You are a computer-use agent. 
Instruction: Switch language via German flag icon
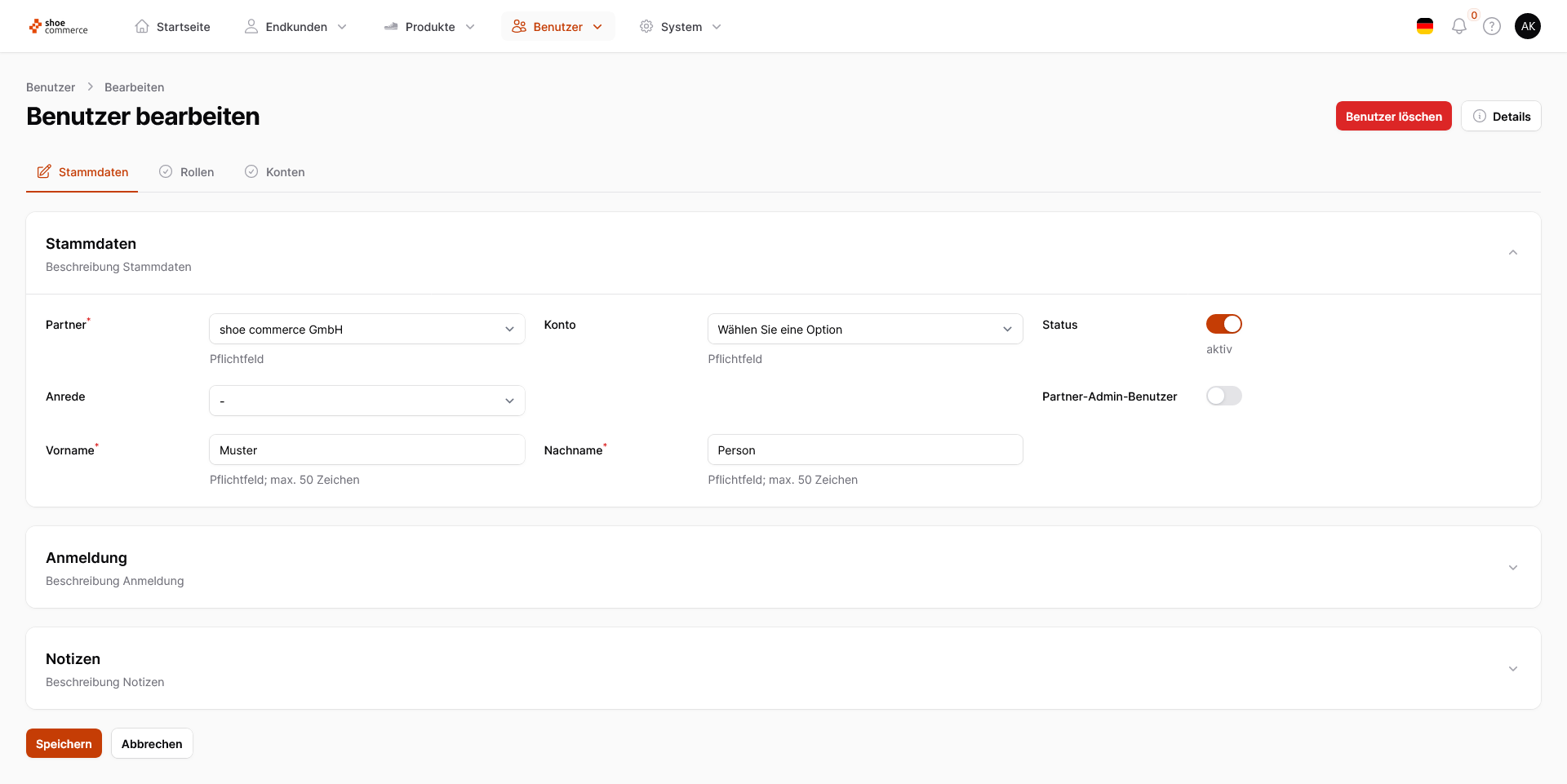[1425, 26]
